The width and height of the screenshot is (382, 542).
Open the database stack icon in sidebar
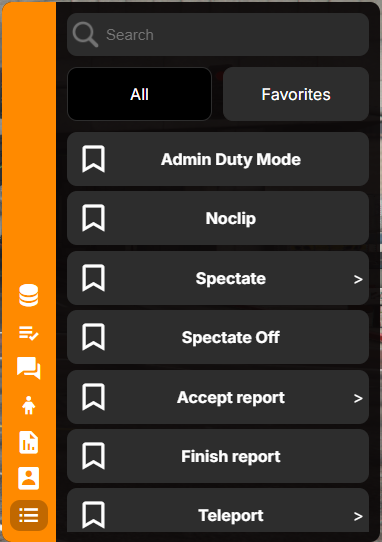(x=29, y=295)
